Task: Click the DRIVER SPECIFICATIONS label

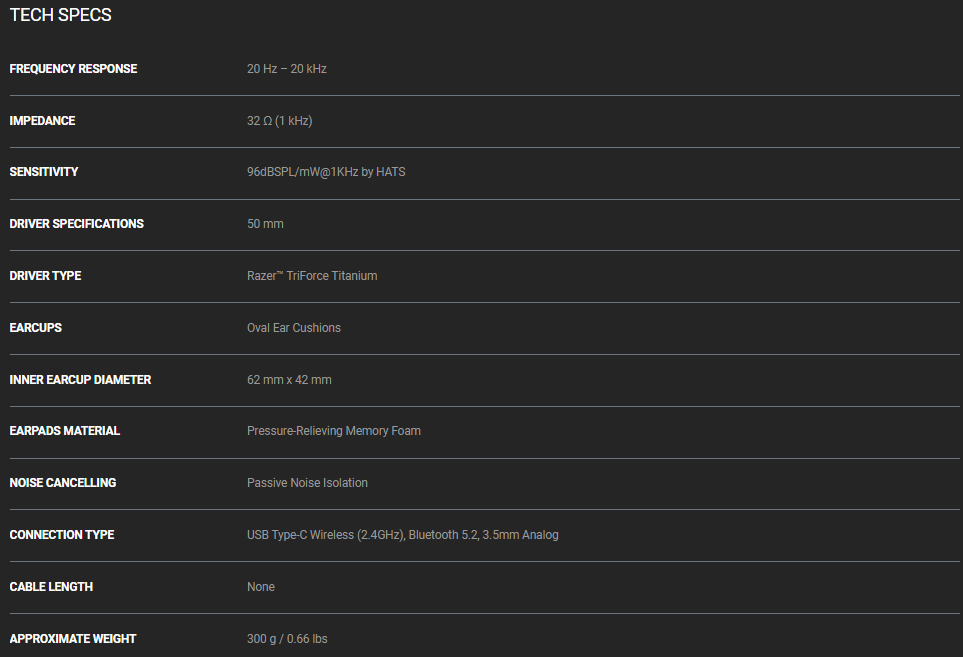Action: pos(77,224)
